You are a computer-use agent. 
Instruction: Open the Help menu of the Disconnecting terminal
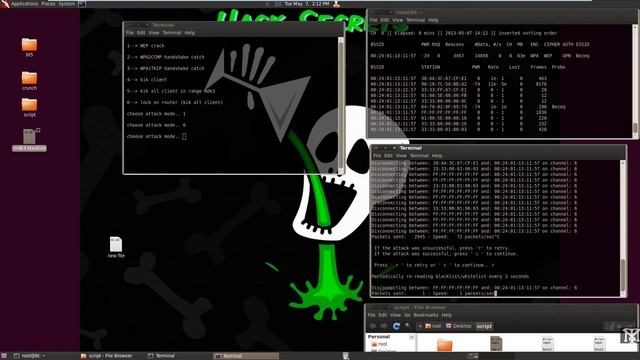(x=437, y=156)
